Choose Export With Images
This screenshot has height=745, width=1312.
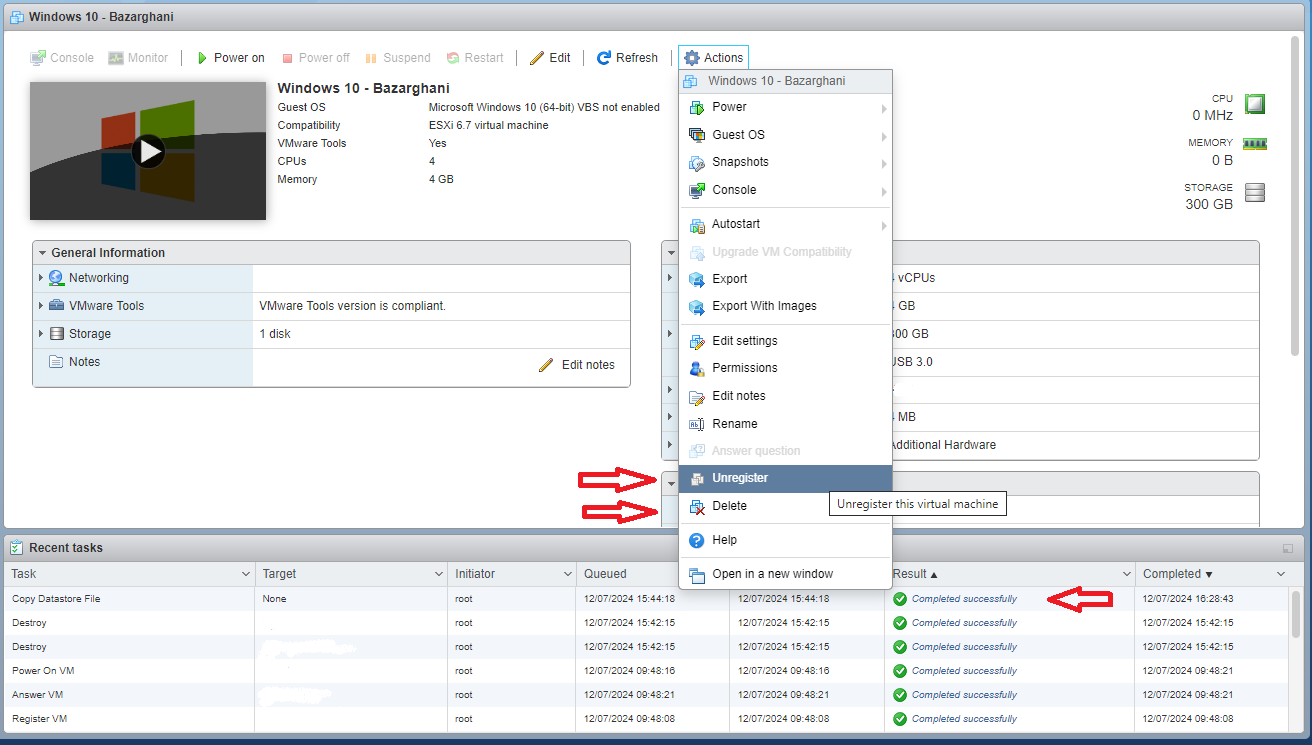(x=785, y=306)
